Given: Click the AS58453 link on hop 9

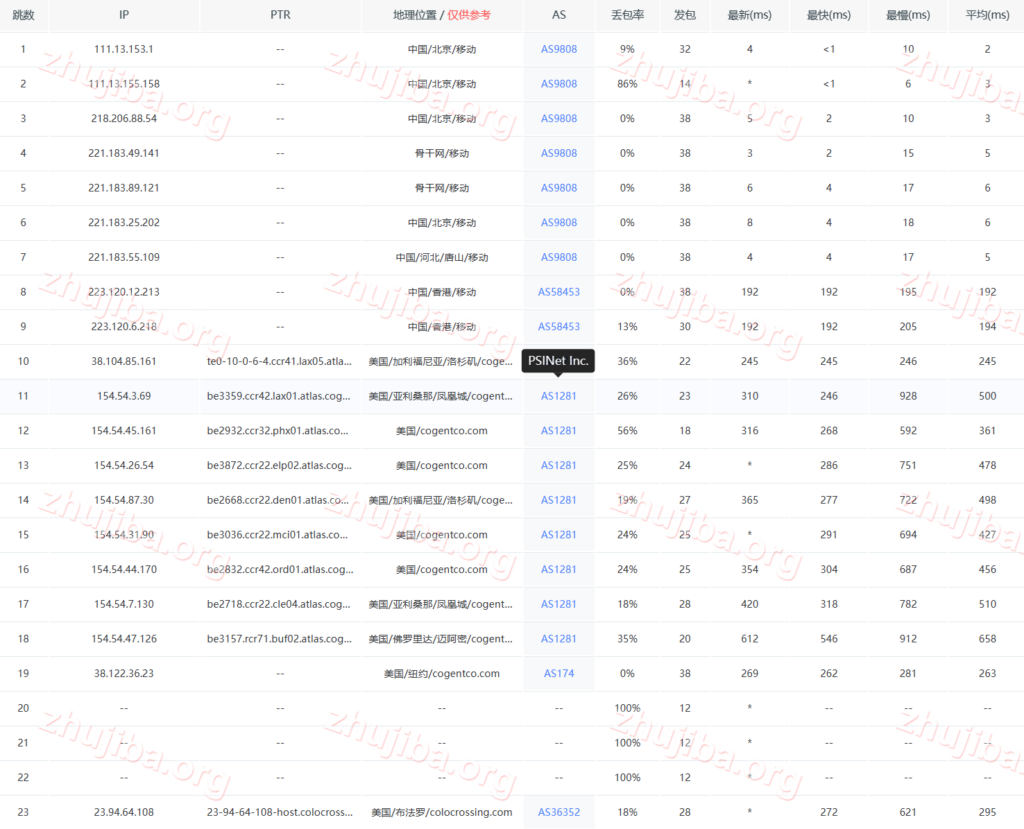Looking at the screenshot, I should pos(559,326).
